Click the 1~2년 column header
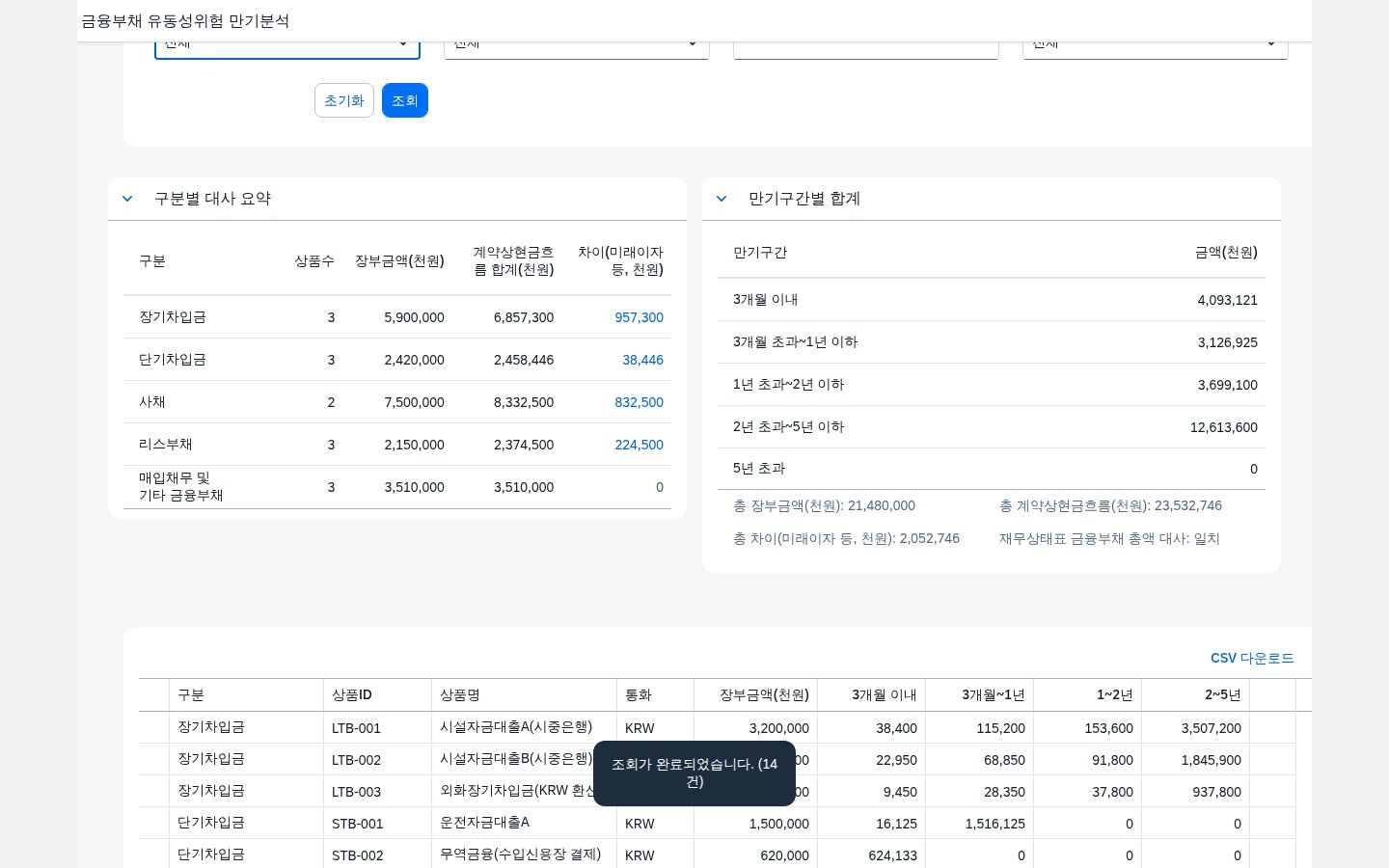The width and height of the screenshot is (1389, 868). point(1088,694)
